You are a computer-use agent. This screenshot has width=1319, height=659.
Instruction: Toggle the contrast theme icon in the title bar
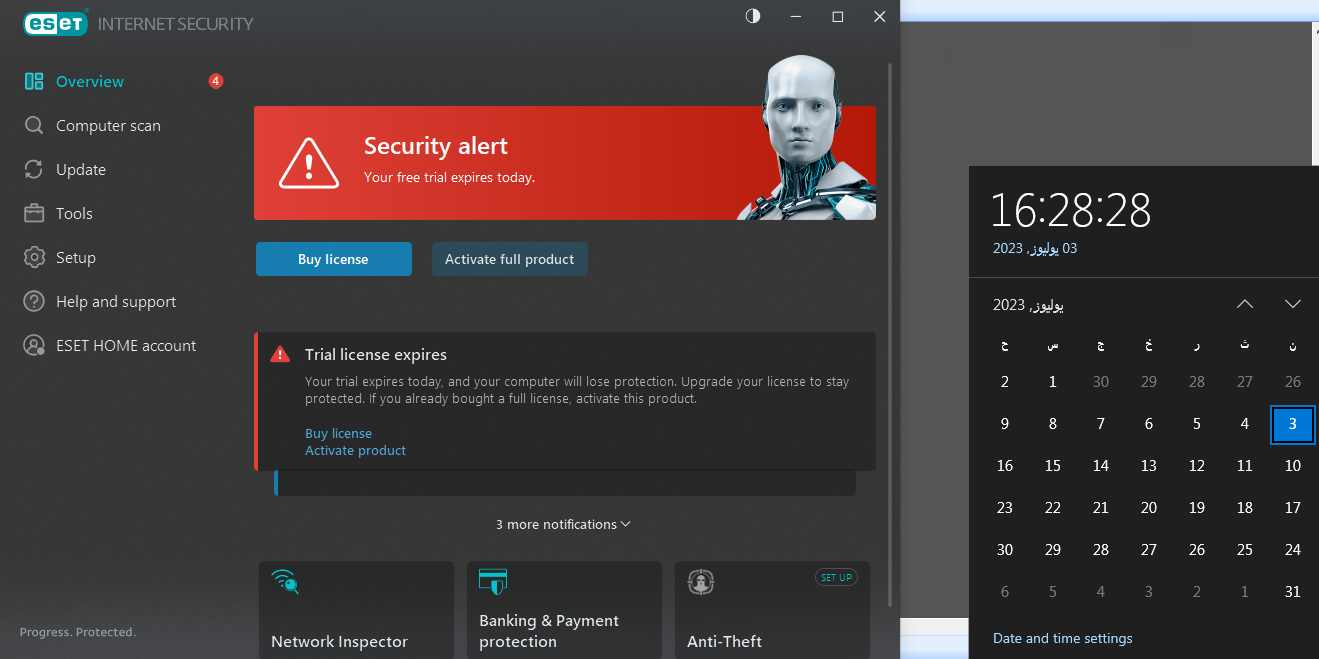tap(753, 16)
